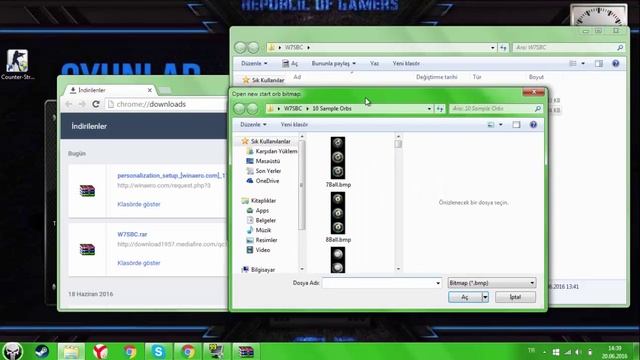This screenshot has width=640, height=360.
Task: Click help icon in the W7SBC Explorer window
Action: coord(616,63)
